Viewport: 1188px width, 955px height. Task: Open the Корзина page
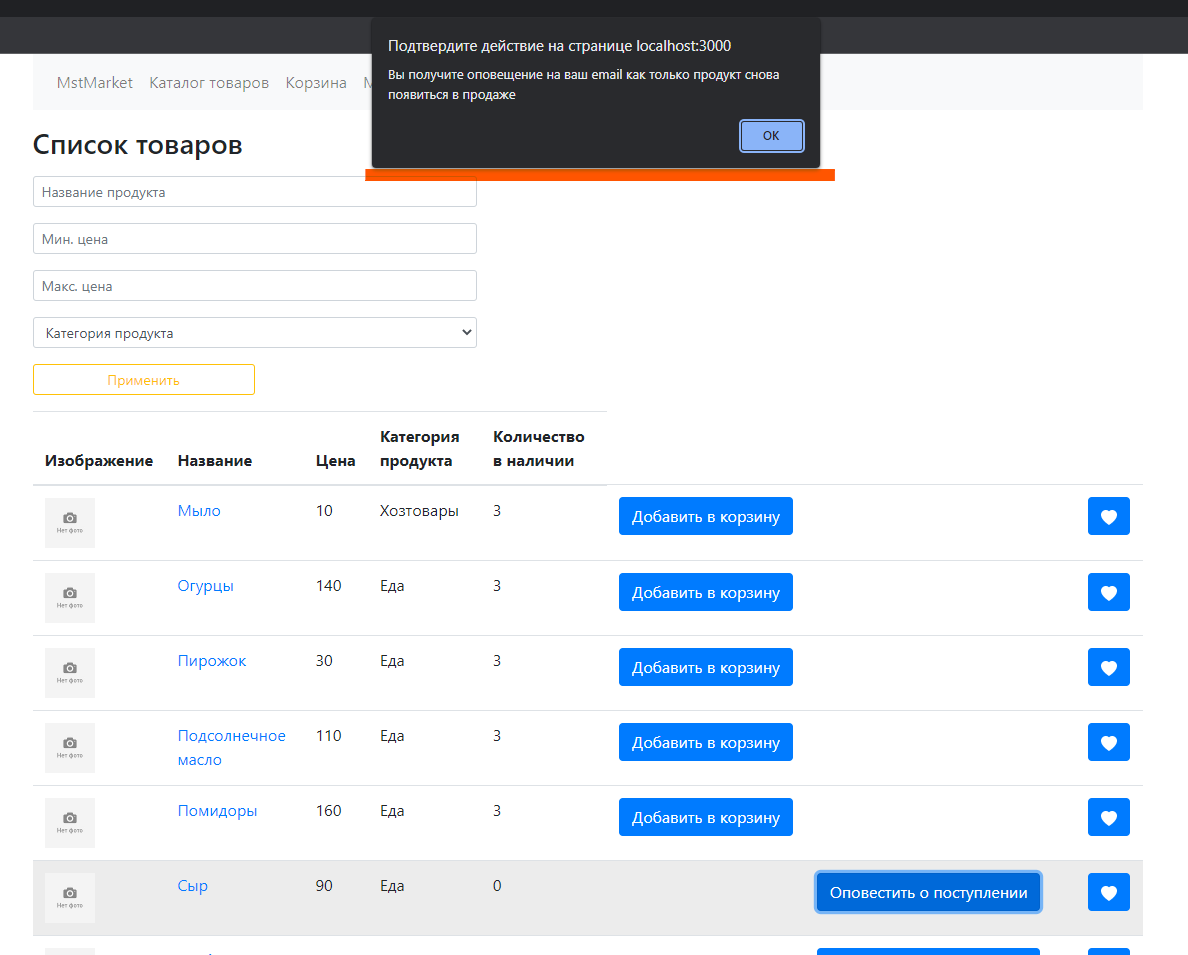point(316,83)
